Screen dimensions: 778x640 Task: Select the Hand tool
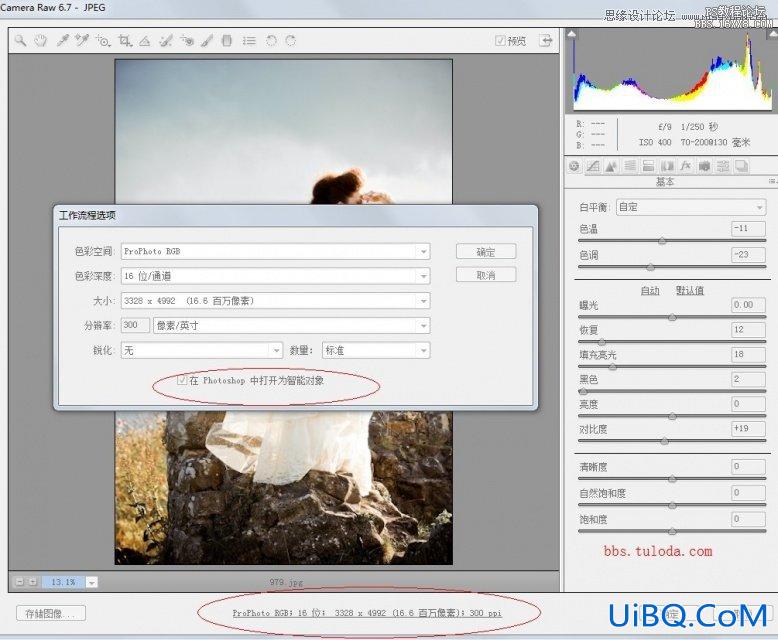[x=41, y=41]
